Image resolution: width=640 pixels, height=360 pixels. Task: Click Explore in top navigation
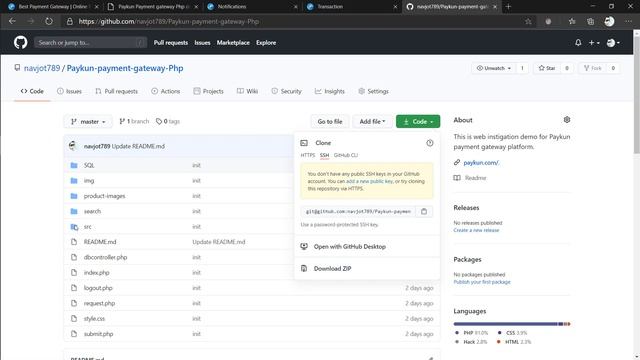pos(266,42)
